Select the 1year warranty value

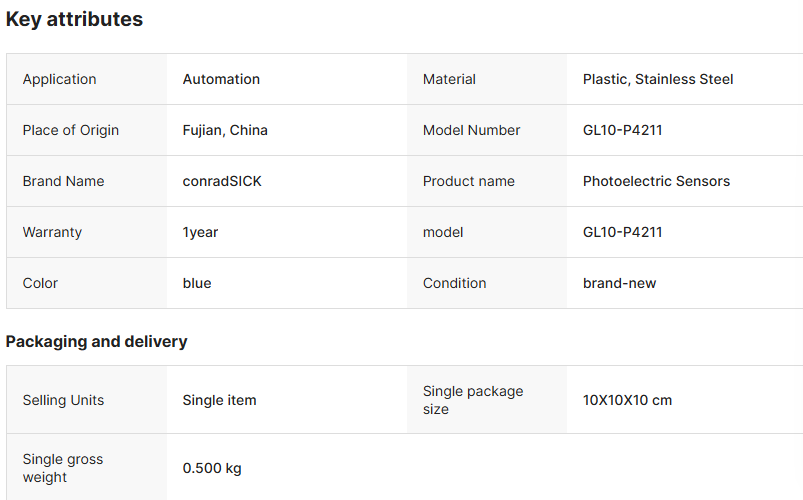coord(200,232)
